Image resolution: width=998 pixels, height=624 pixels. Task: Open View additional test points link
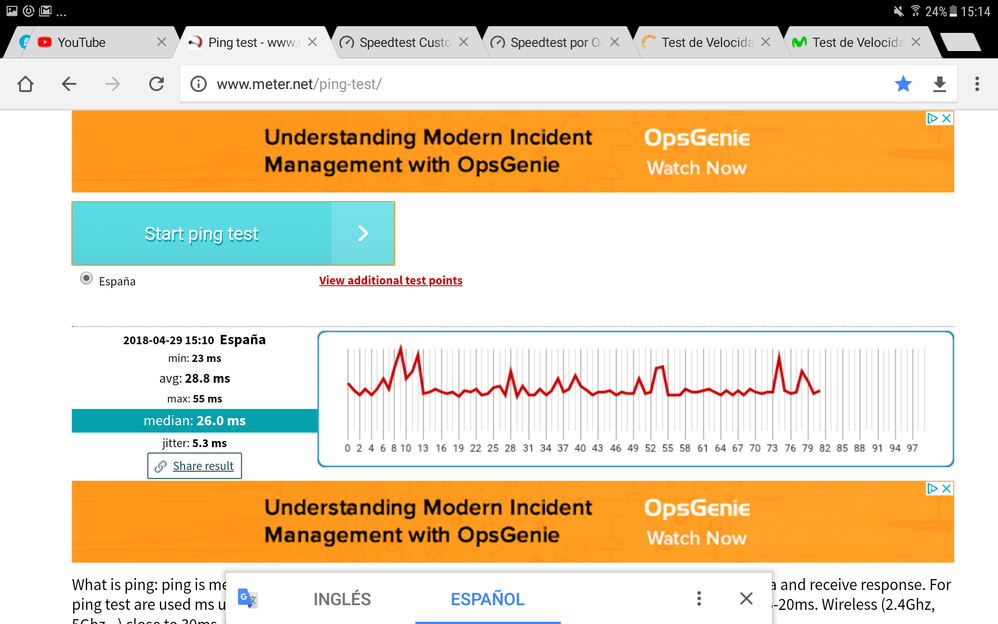390,280
